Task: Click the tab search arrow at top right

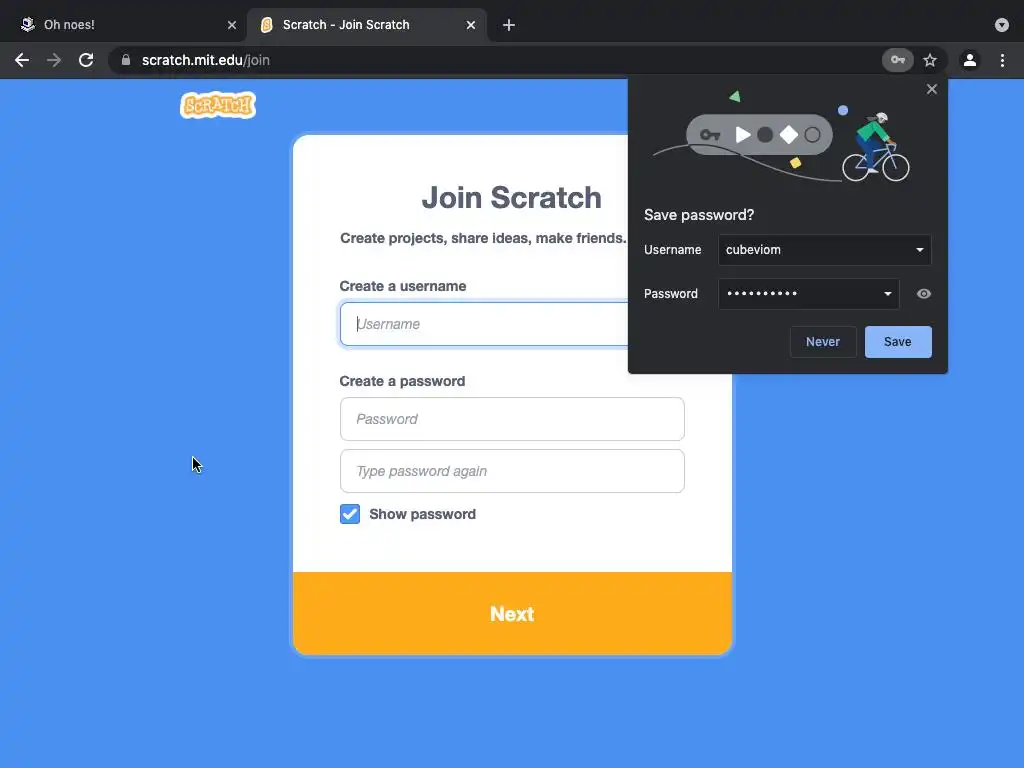Action: click(x=1002, y=25)
